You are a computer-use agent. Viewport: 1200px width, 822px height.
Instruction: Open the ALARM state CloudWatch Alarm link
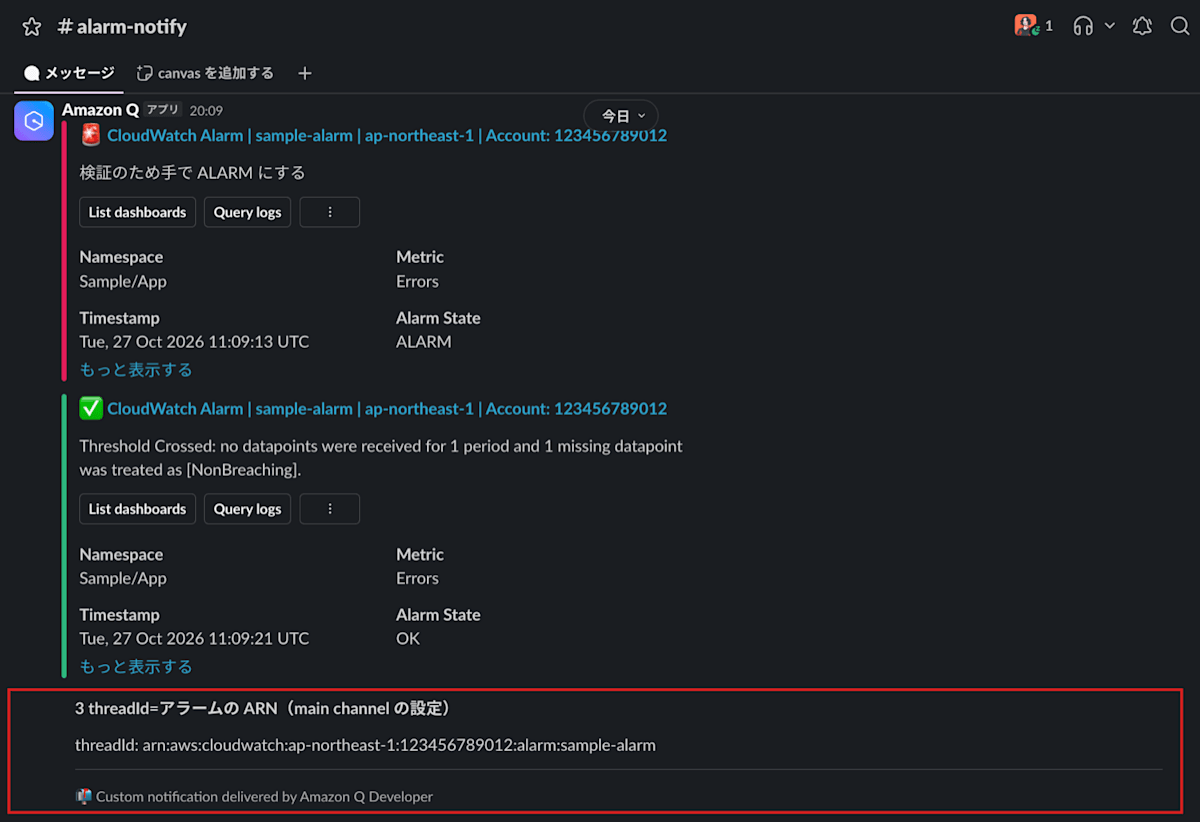[x=387, y=135]
